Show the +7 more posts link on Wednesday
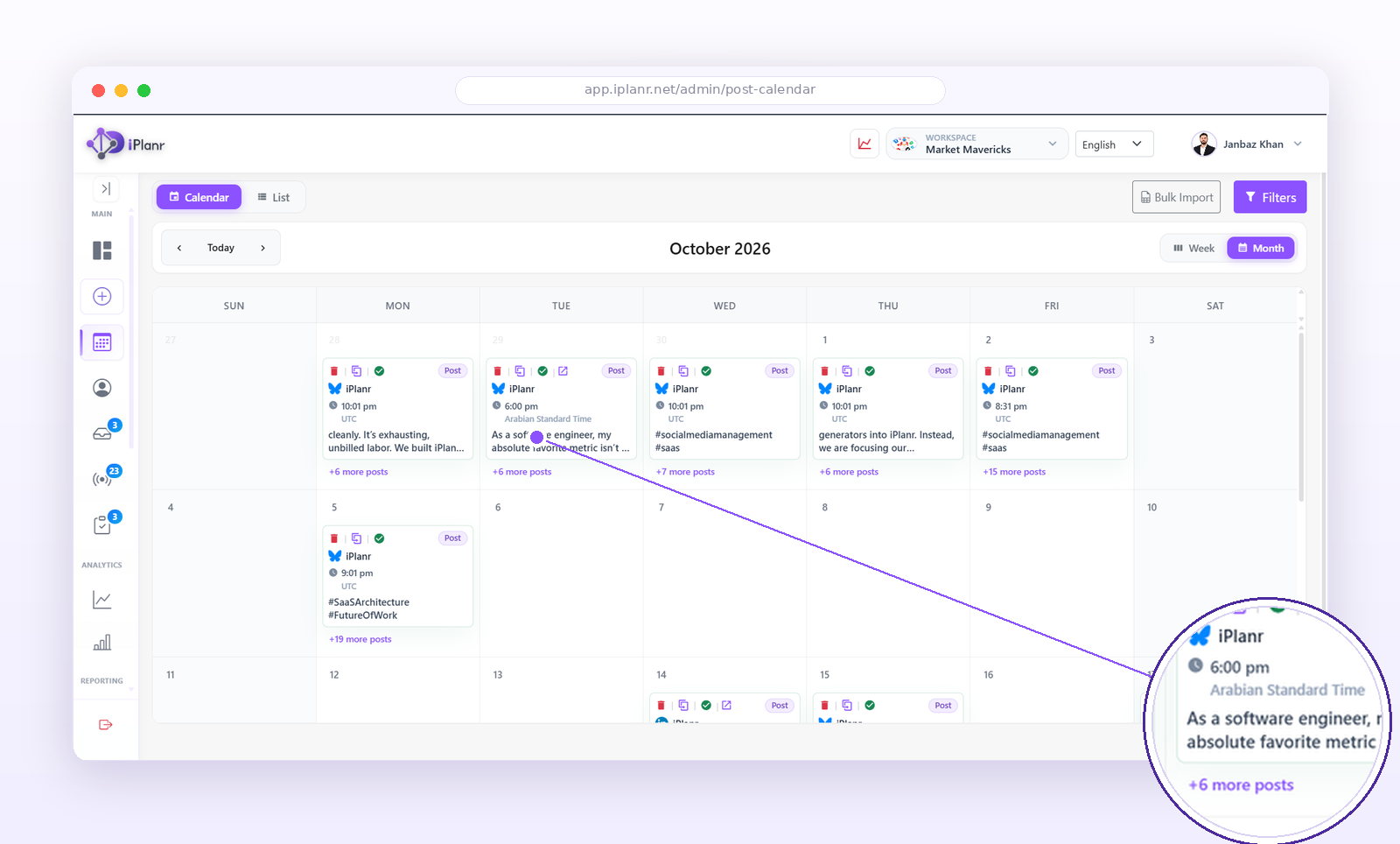The image size is (1400, 844). [x=685, y=472]
